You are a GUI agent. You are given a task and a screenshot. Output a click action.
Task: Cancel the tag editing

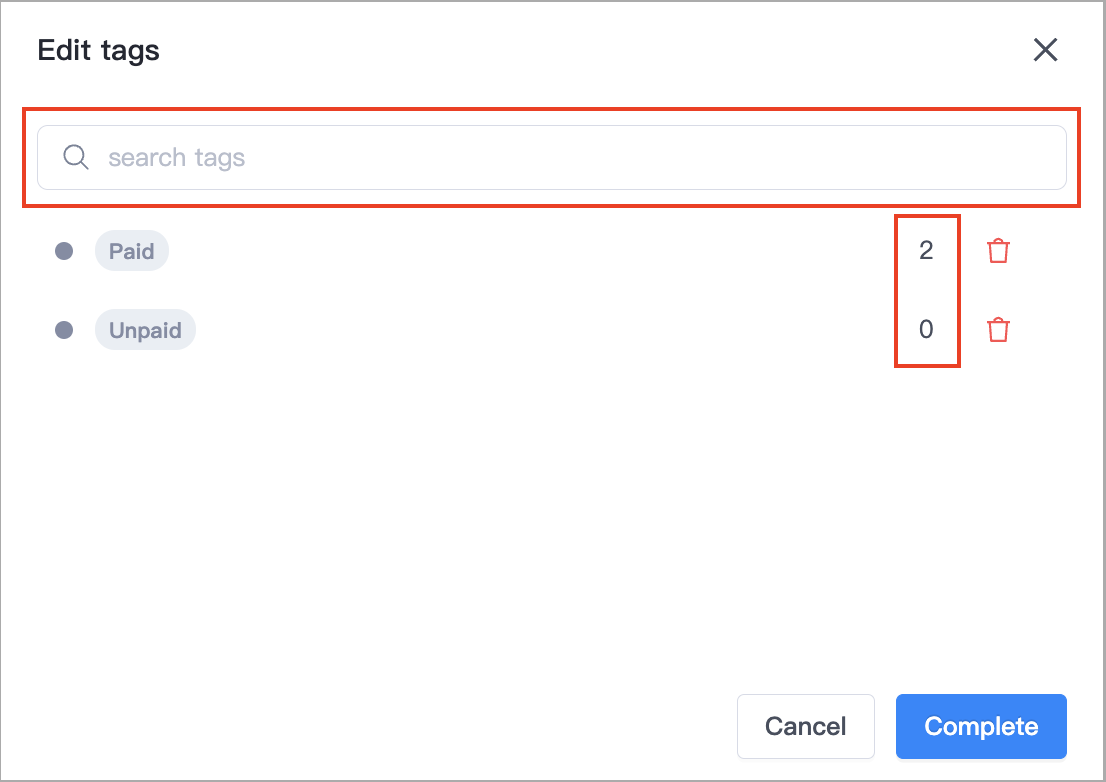pyautogui.click(x=806, y=726)
